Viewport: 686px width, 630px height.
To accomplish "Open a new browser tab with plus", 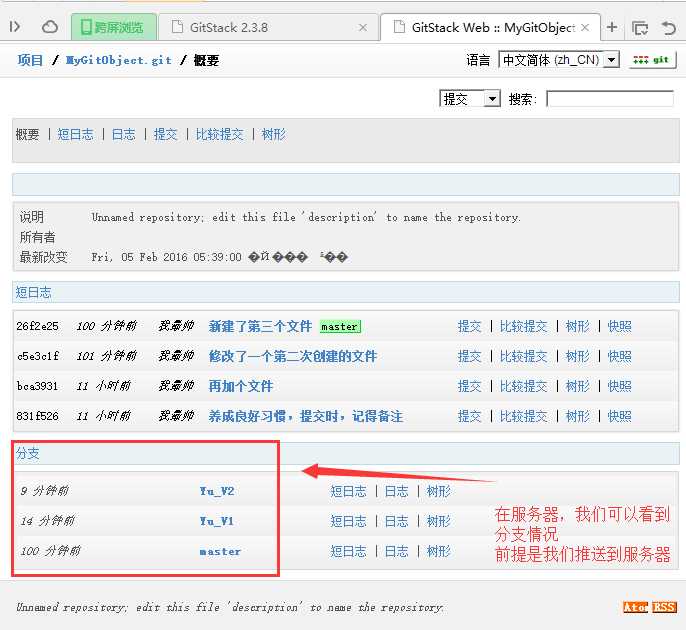I will (612, 27).
